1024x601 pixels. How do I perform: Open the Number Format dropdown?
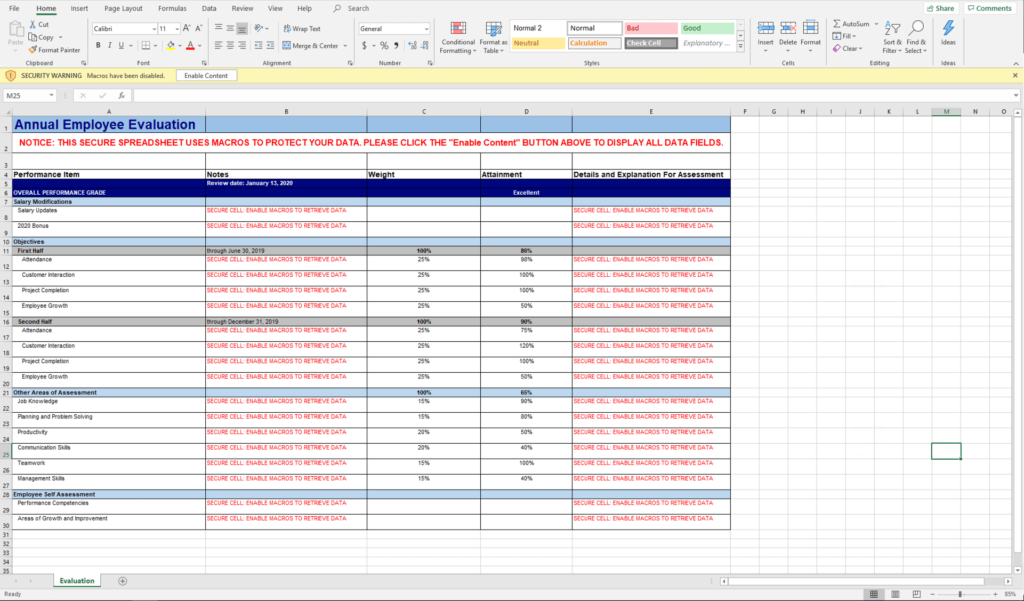click(x=393, y=28)
